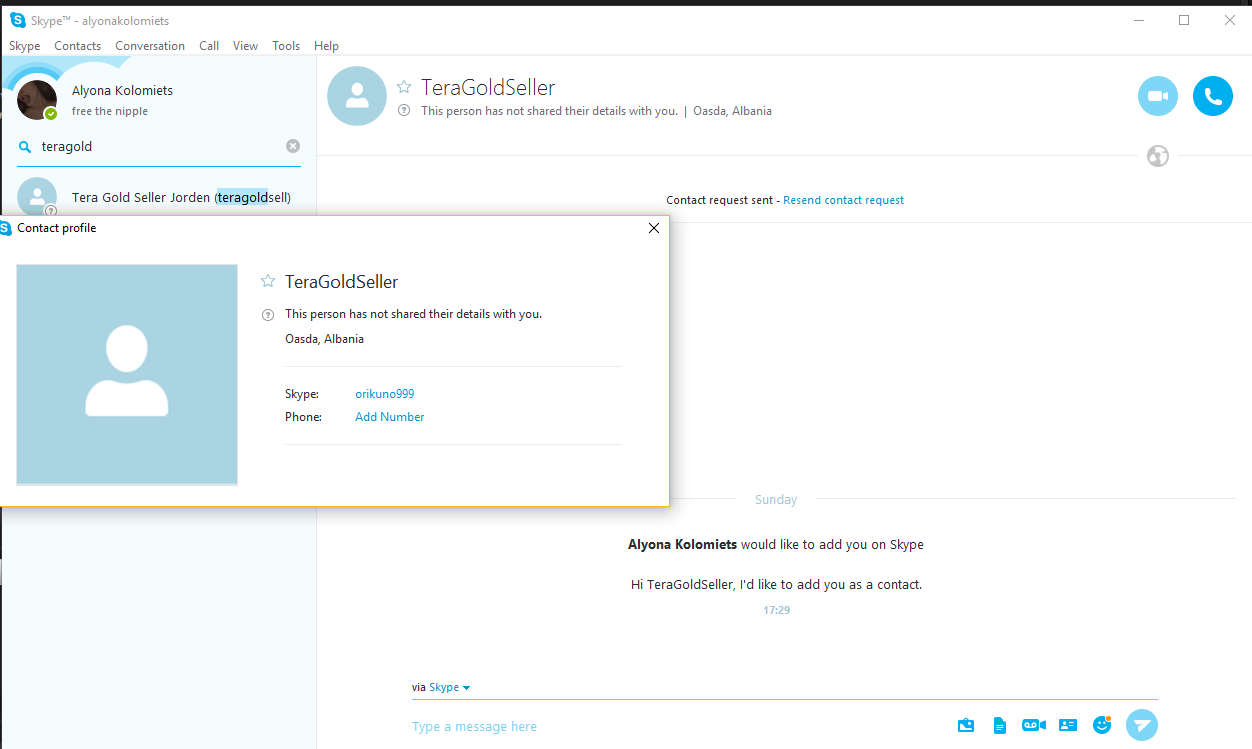Viewport: 1252px width, 749px height.
Task: Open the Tools menu
Action: (286, 46)
